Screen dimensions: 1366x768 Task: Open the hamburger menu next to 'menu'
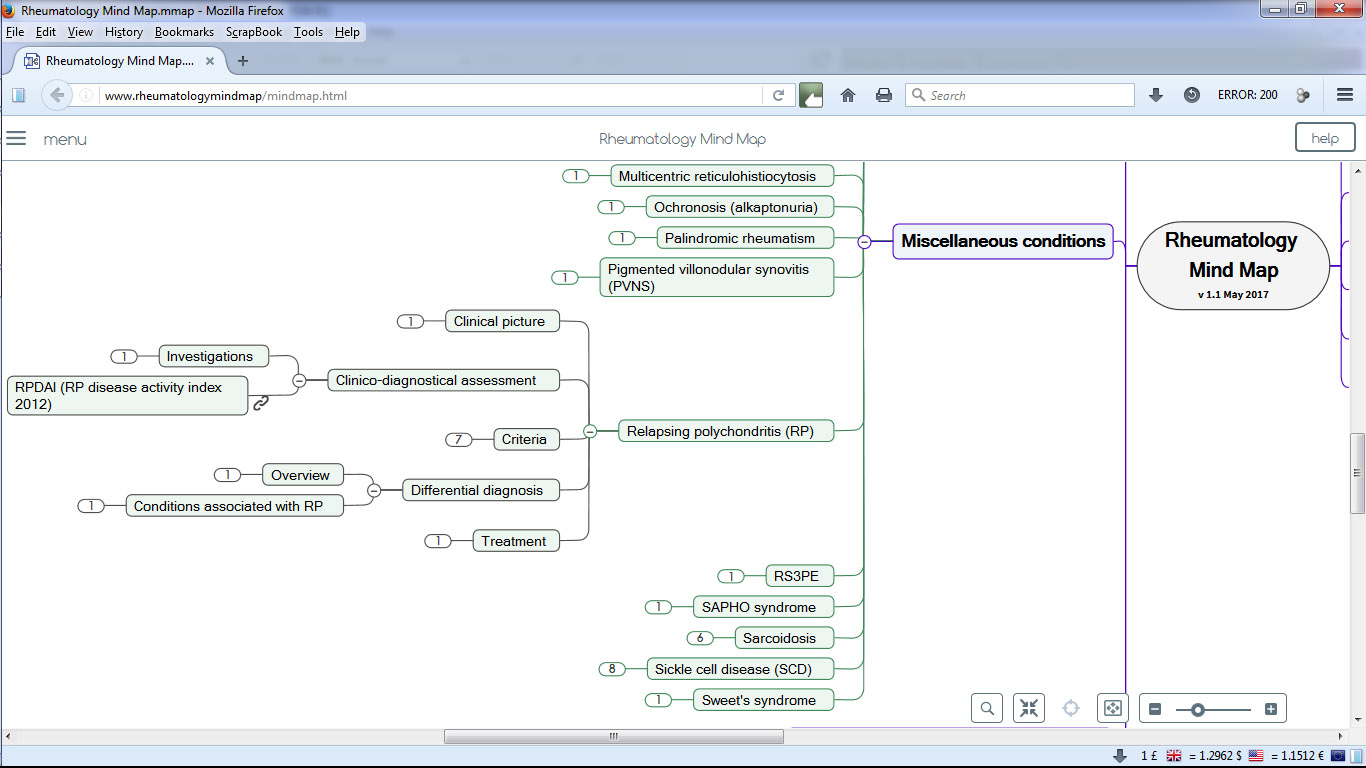pos(16,139)
